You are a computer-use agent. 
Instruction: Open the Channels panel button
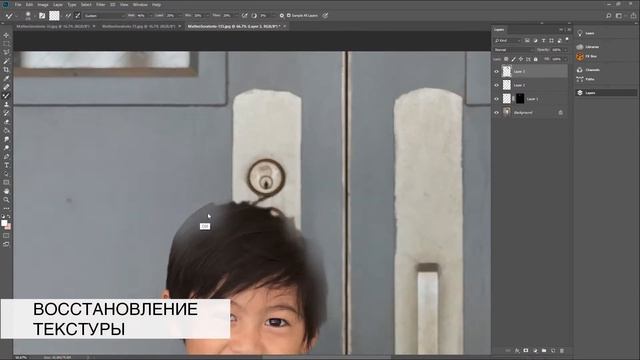pyautogui.click(x=588, y=70)
